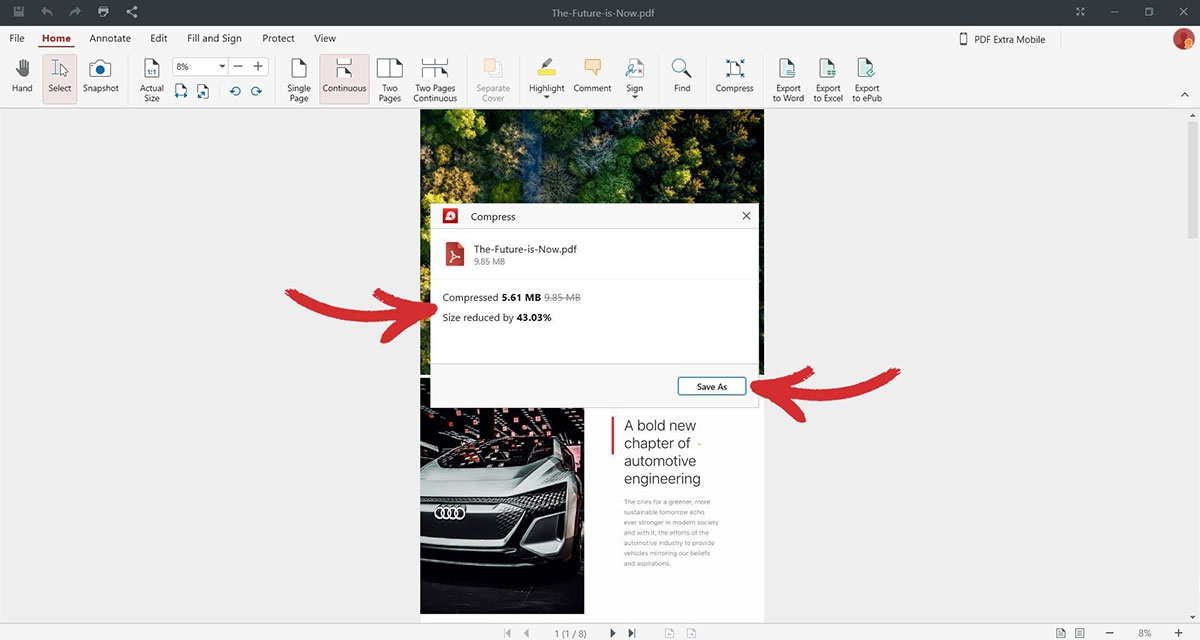Screen dimensions: 1200x640
Task: Click the 8% zoom value in status bar
Action: tap(1144, 633)
